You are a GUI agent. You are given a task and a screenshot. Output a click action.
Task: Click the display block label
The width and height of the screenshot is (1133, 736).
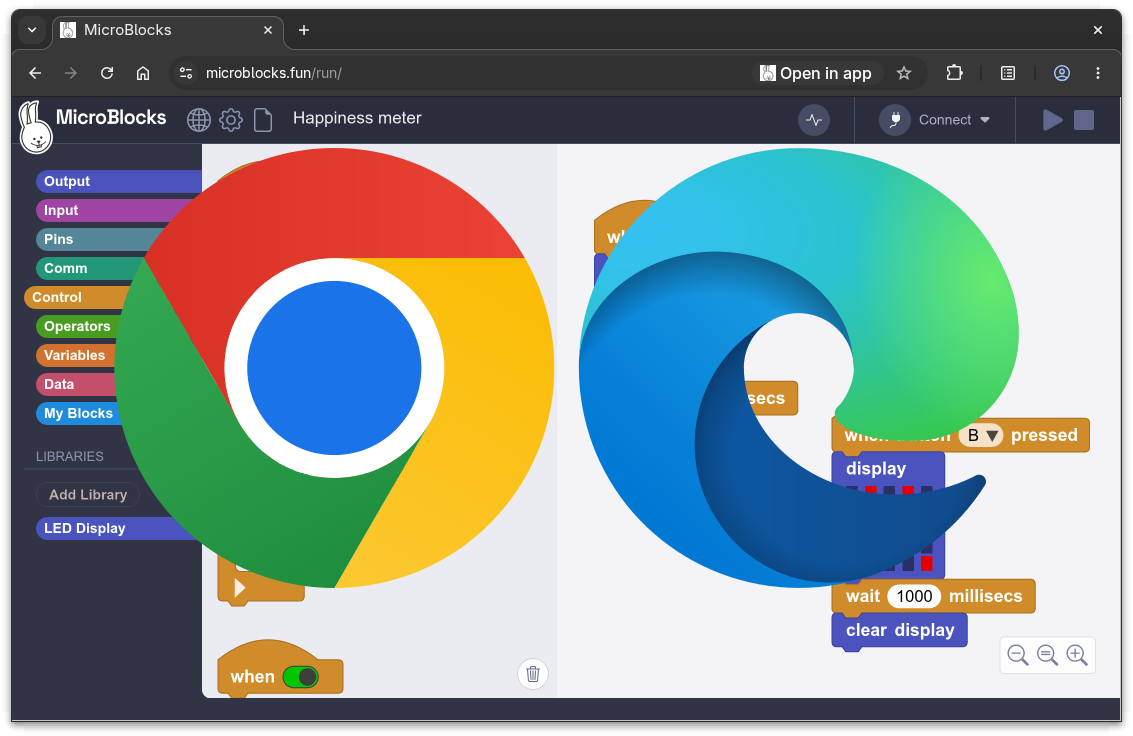click(876, 468)
